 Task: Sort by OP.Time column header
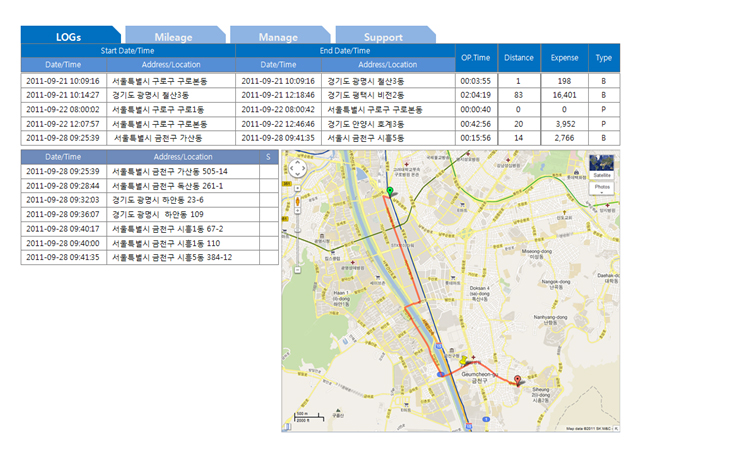tap(475, 57)
